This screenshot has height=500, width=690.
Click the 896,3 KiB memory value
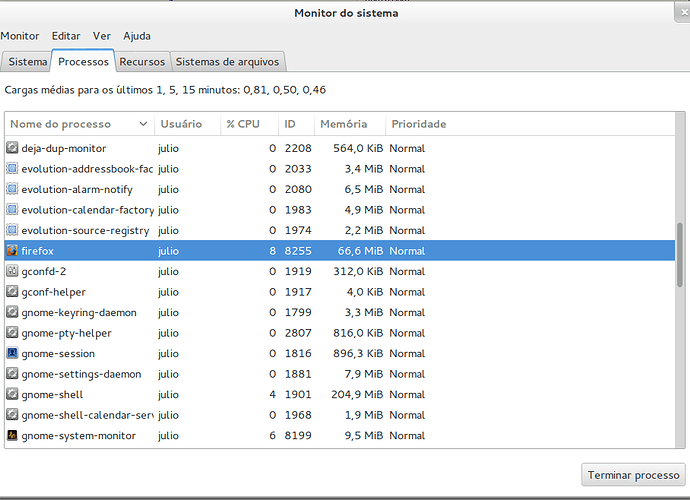coord(358,353)
